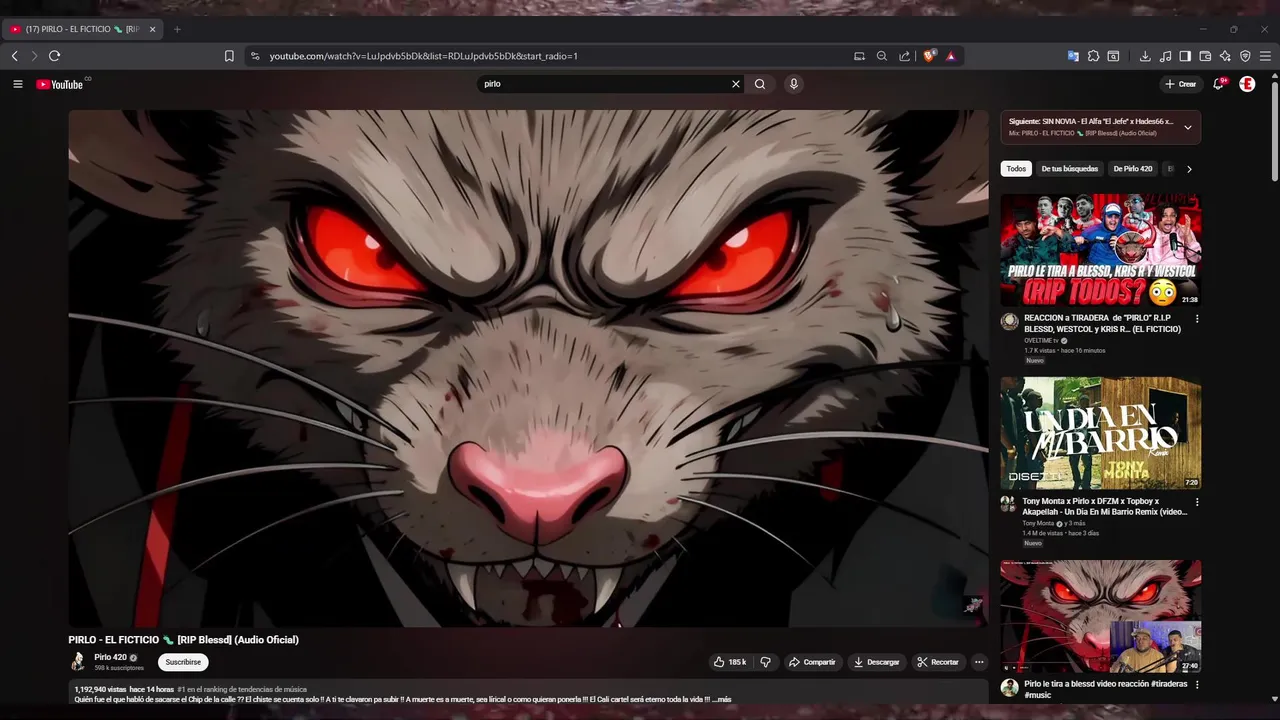Click the video player
This screenshot has height=720, width=1280.
(528, 368)
